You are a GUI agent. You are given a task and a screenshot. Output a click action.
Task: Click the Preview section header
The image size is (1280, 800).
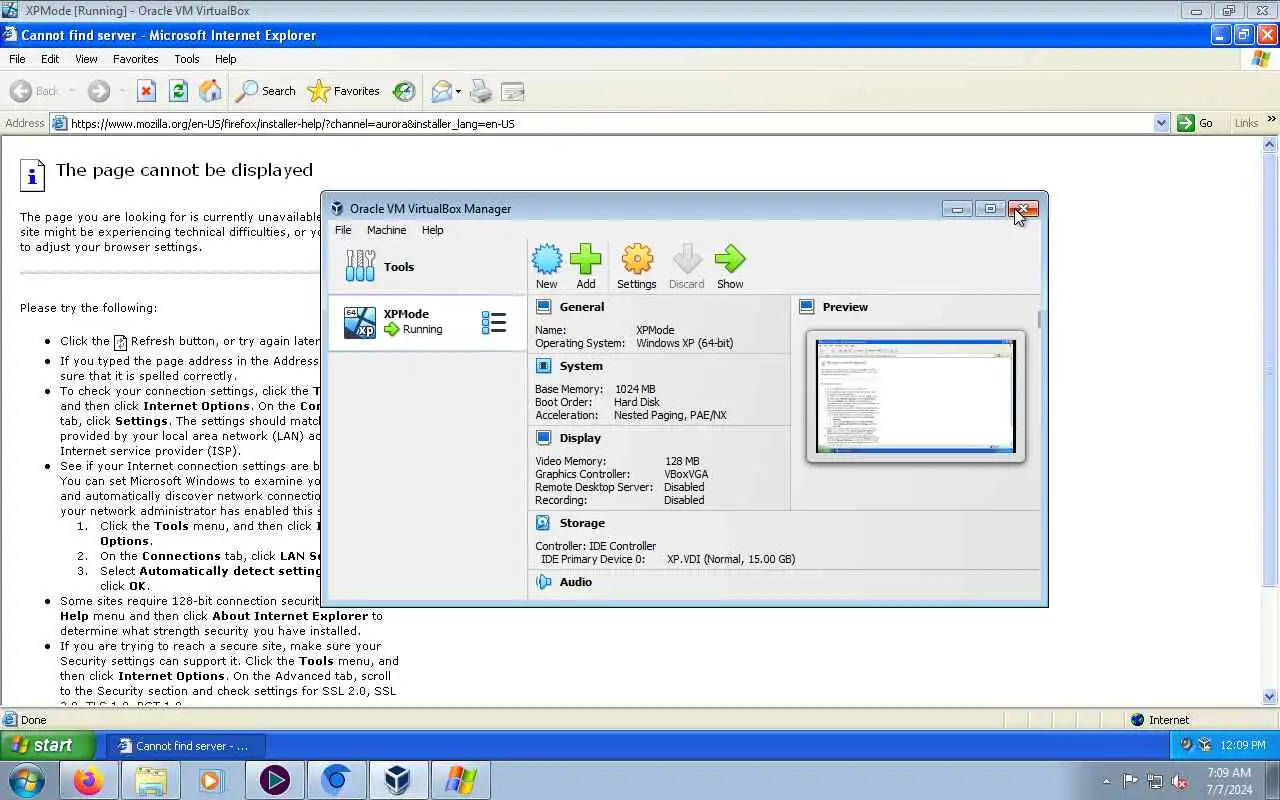pos(845,307)
